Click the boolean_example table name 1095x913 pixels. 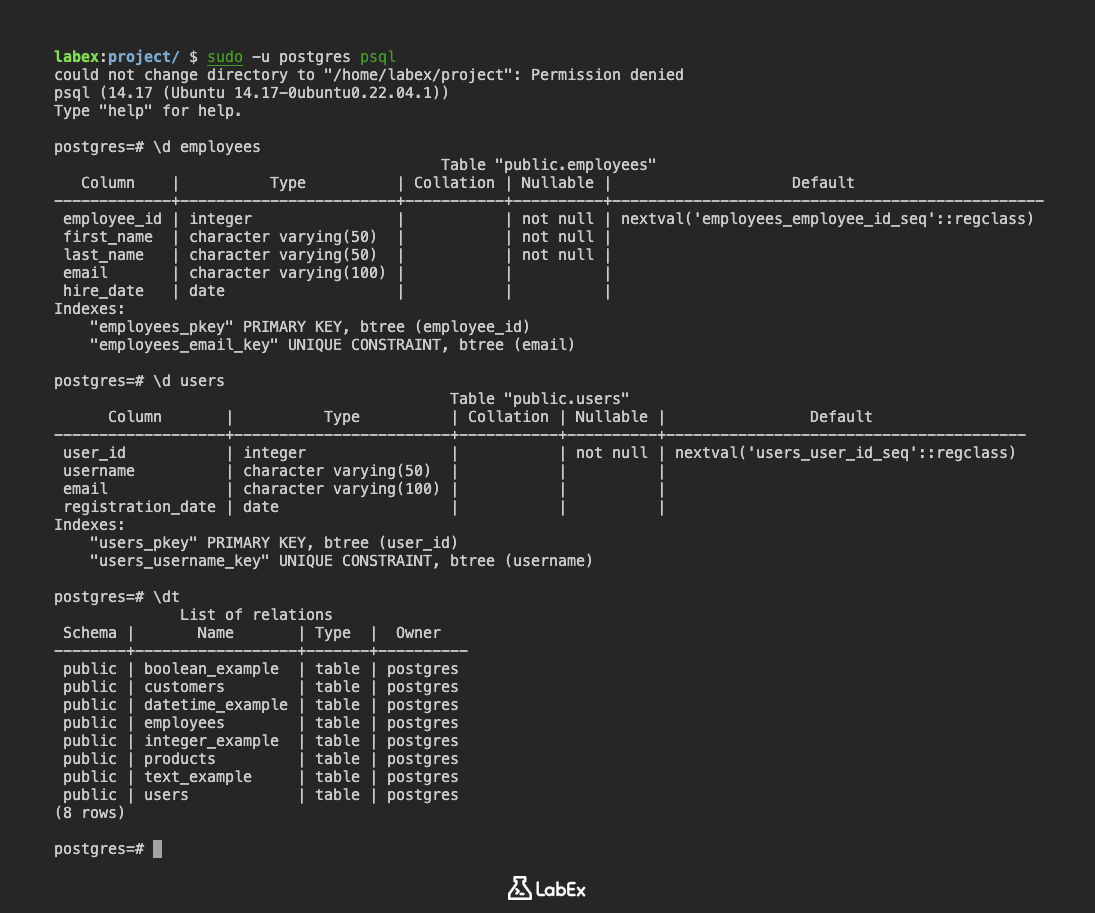pos(211,668)
